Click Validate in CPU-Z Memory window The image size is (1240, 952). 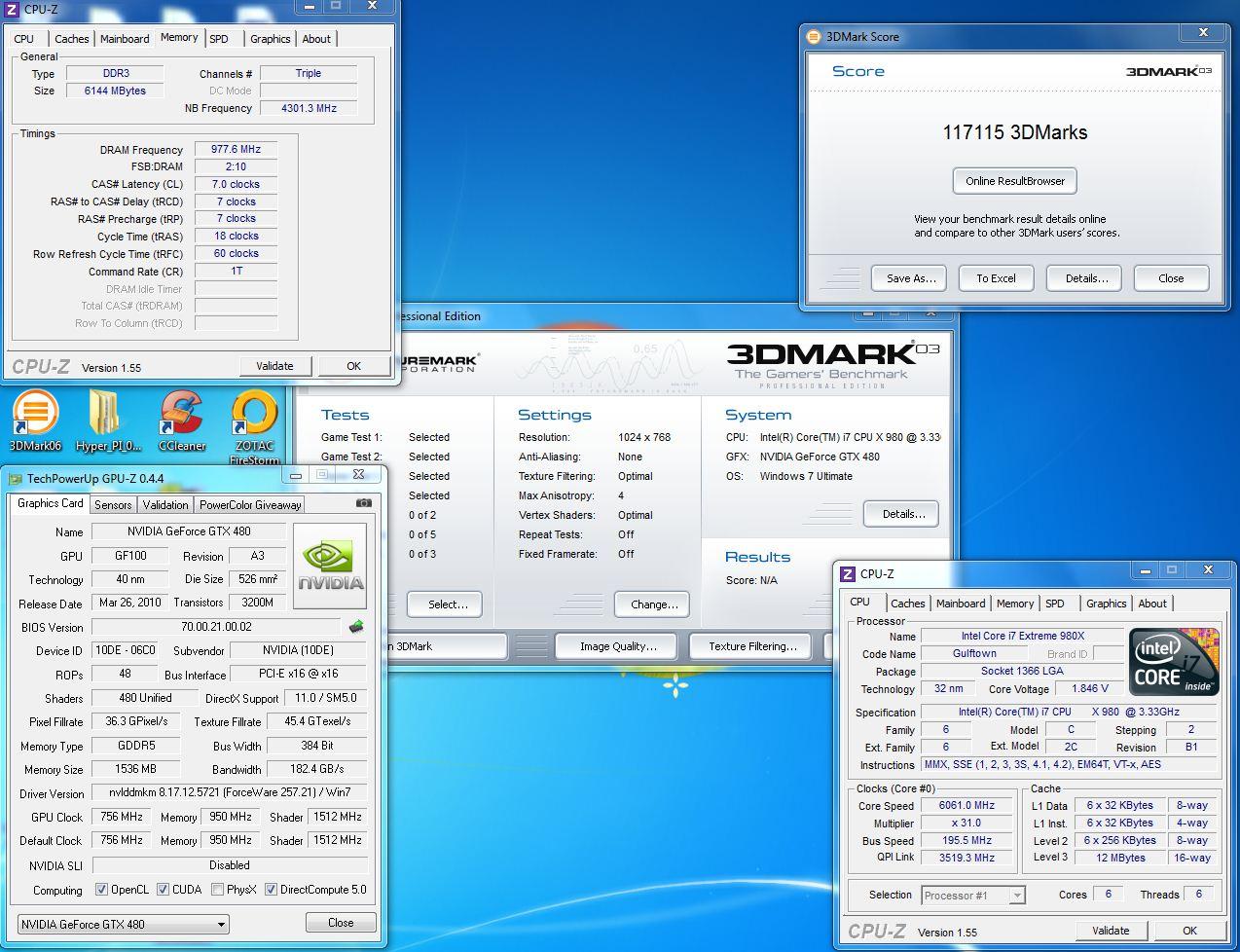275,366
